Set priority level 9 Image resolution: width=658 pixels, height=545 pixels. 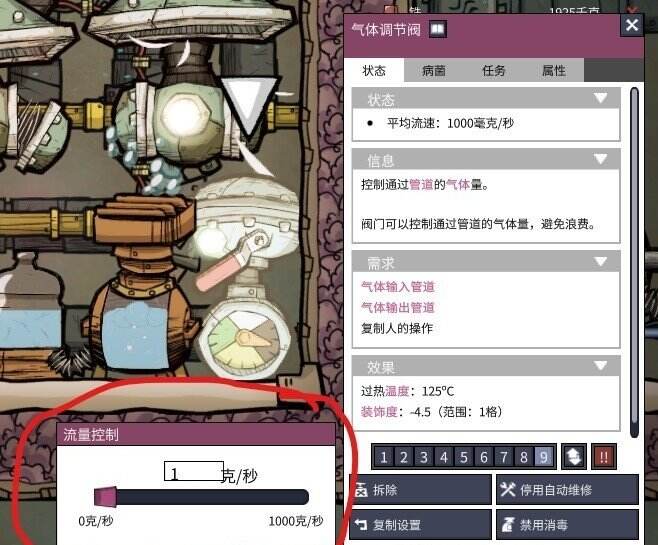[x=544, y=457]
